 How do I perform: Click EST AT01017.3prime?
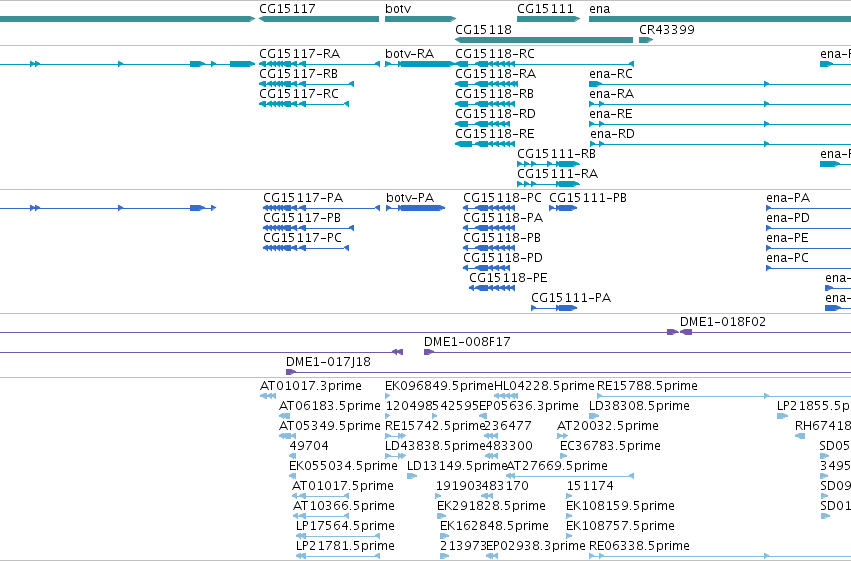click(268, 397)
